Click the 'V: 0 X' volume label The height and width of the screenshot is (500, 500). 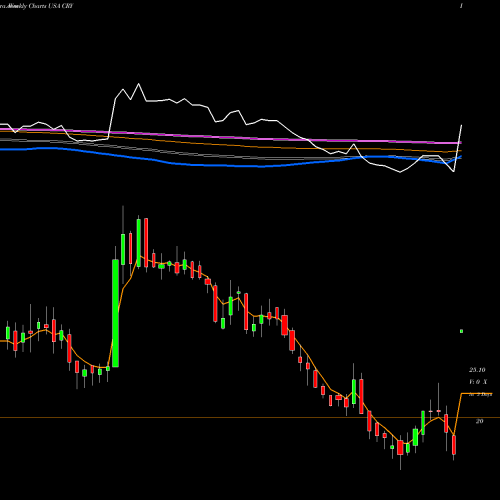click(x=478, y=382)
